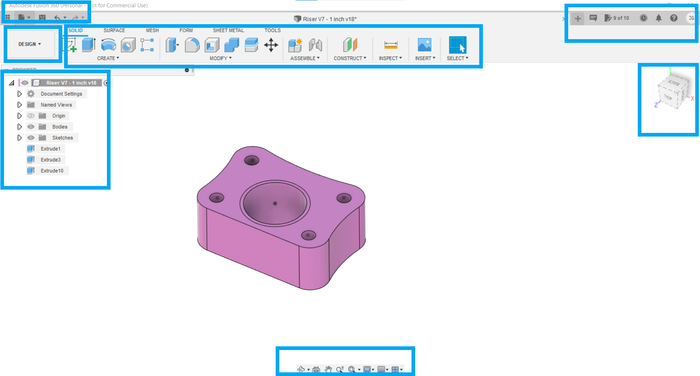Open the File menu dropdown
Viewport: 700px width, 376px height.
24,17
